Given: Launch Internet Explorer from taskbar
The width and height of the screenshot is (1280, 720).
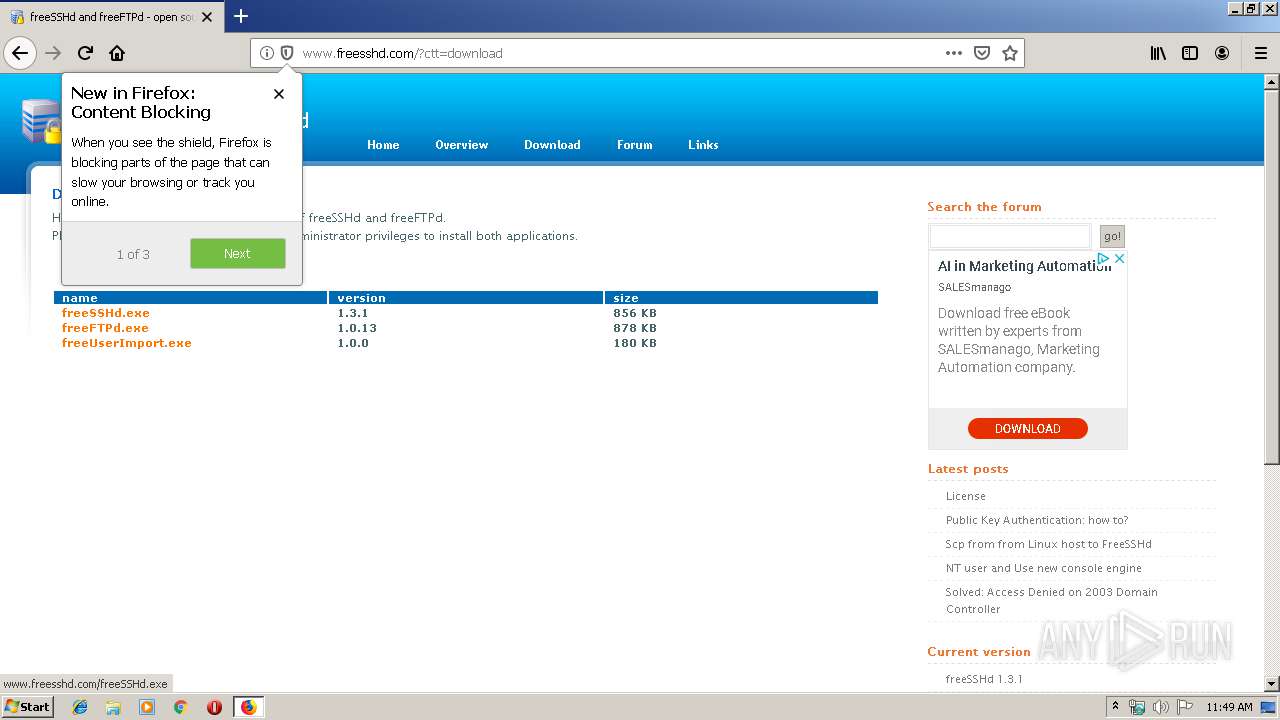Looking at the screenshot, I should point(80,707).
